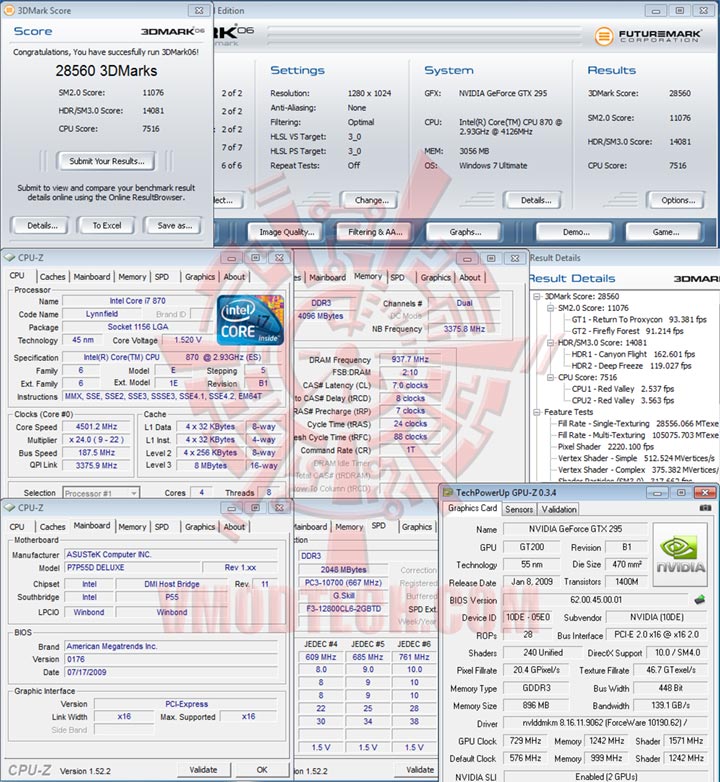The height and width of the screenshot is (782, 720).
Task: Switch to CPU tab in CPU-Z Motherboard window
Action: [x=17, y=527]
